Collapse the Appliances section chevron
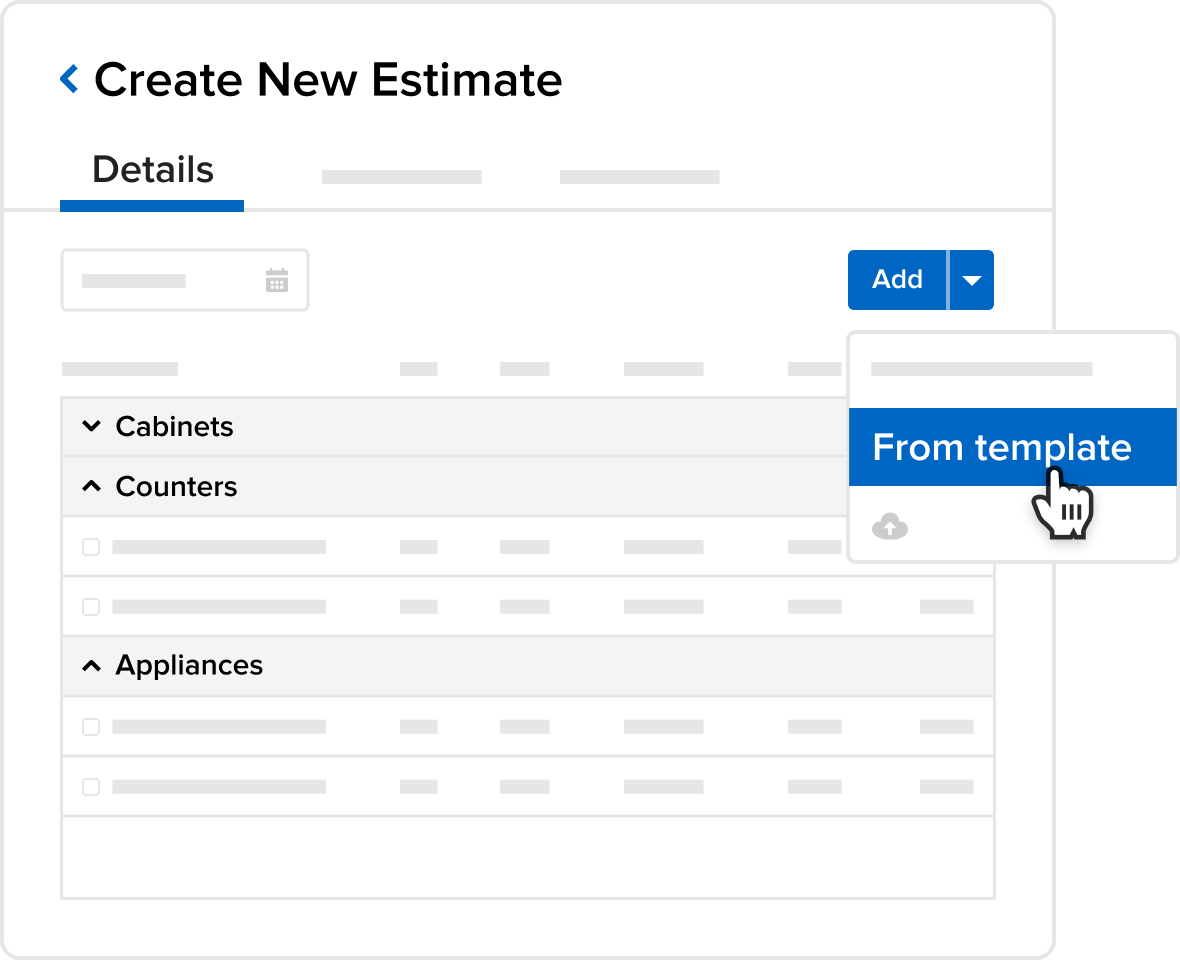The image size is (1180, 960). (x=91, y=666)
